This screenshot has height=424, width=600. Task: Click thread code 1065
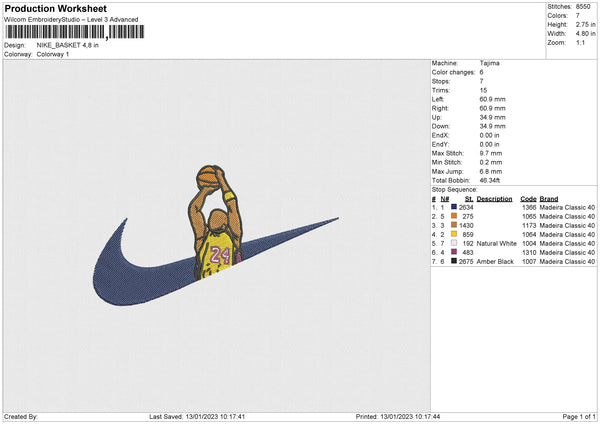click(x=530, y=216)
